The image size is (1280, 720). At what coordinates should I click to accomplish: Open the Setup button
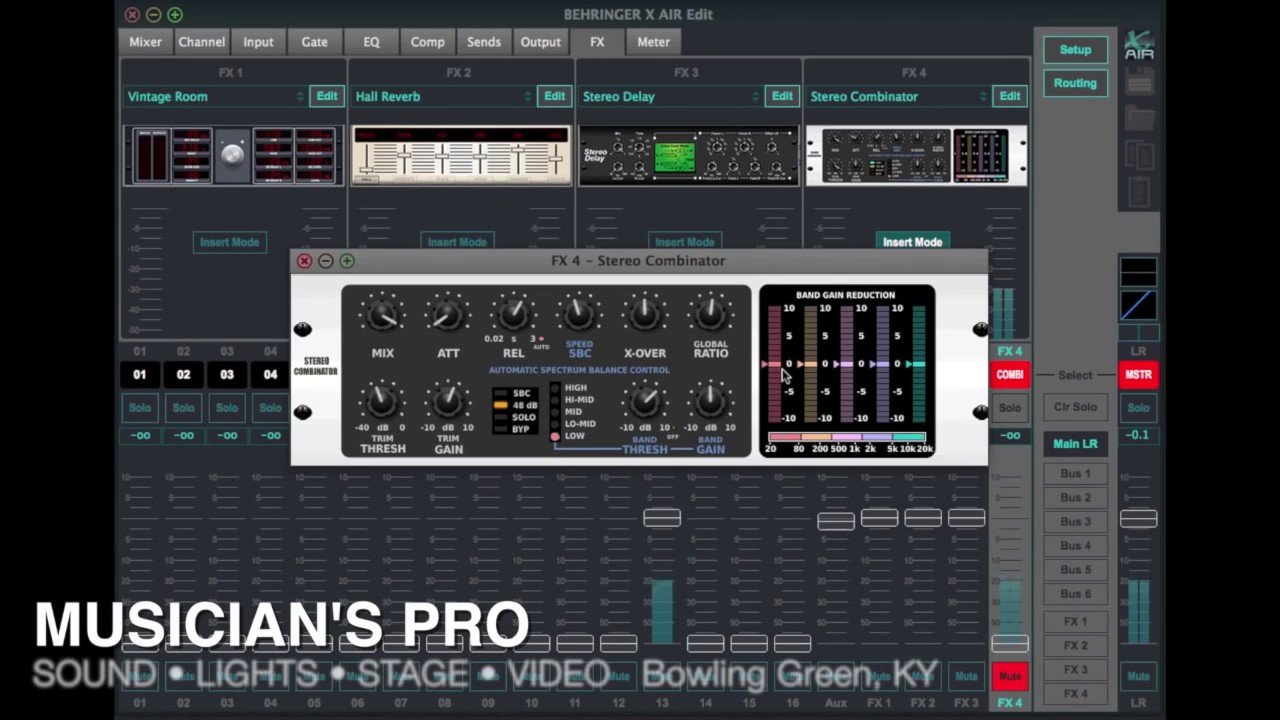pyautogui.click(x=1075, y=50)
